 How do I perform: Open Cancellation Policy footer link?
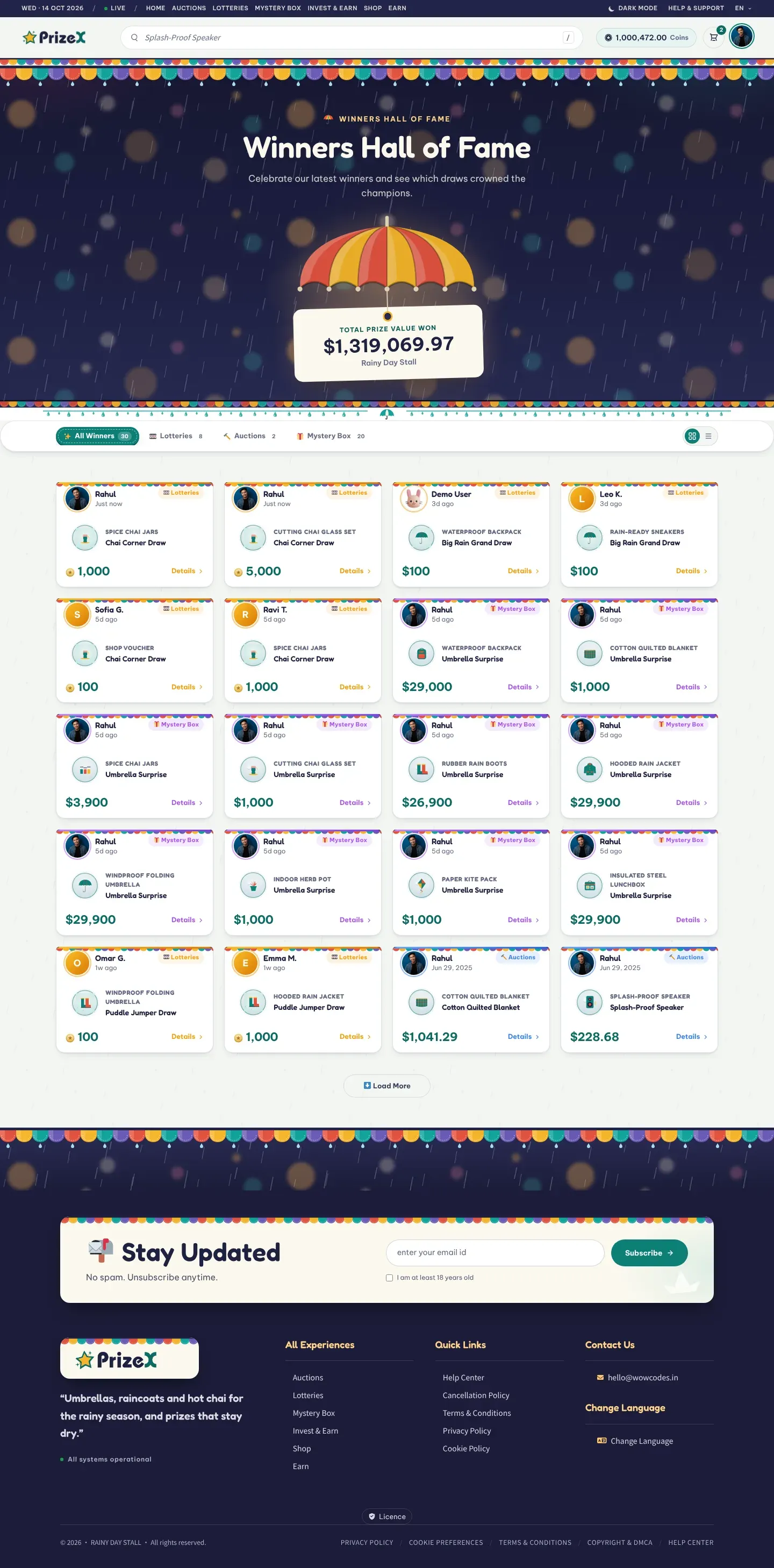(x=476, y=1395)
